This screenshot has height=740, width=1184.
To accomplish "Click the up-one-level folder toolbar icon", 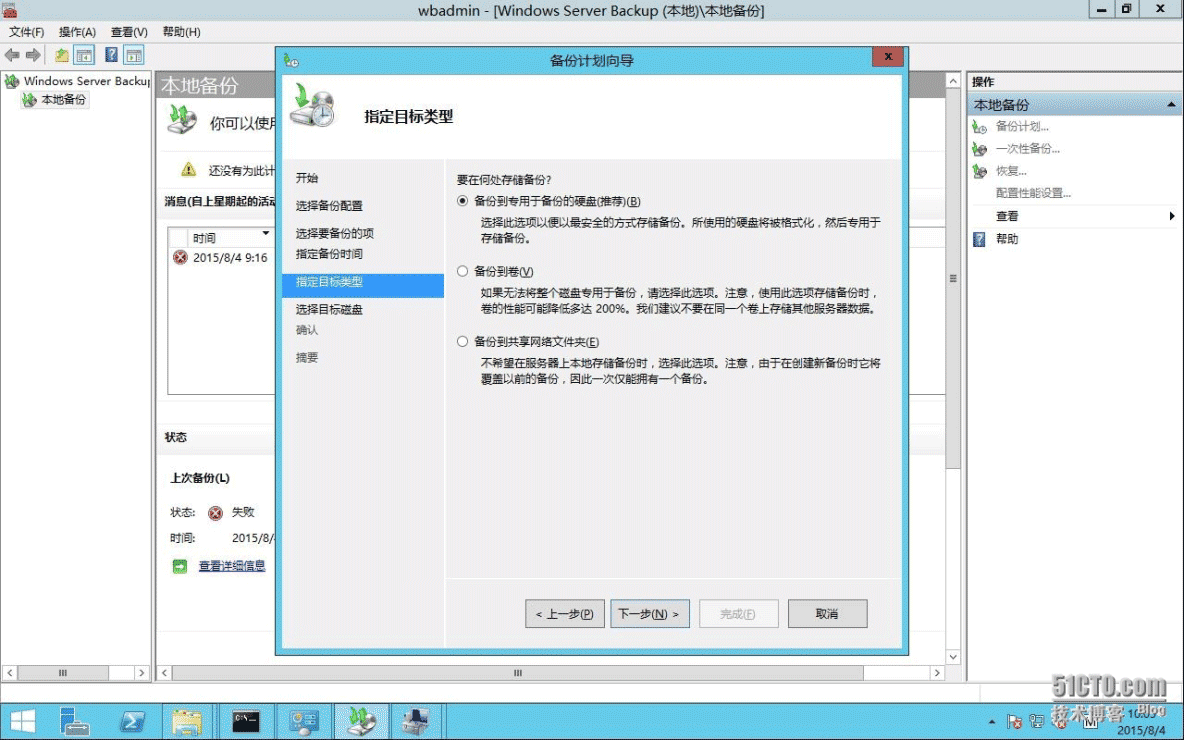I will (x=62, y=55).
